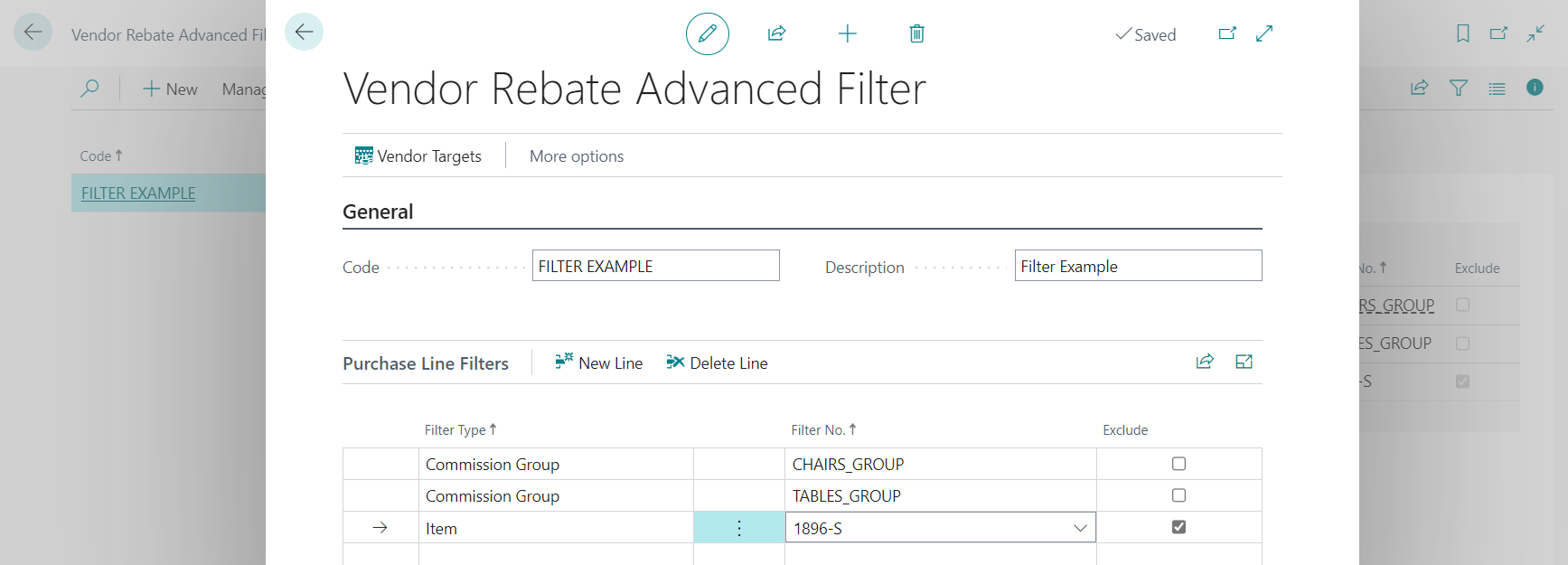Select the Item filter type cell
Screen dimensions: 1568x565
click(556, 528)
